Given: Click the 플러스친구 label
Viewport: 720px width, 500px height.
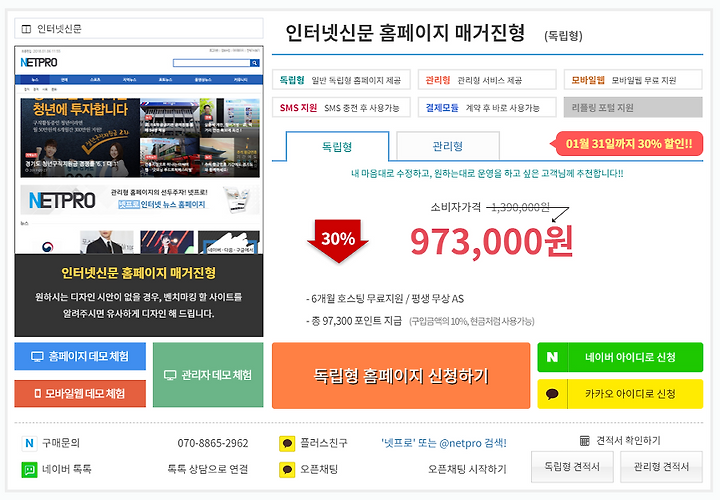Looking at the screenshot, I should click(323, 443).
